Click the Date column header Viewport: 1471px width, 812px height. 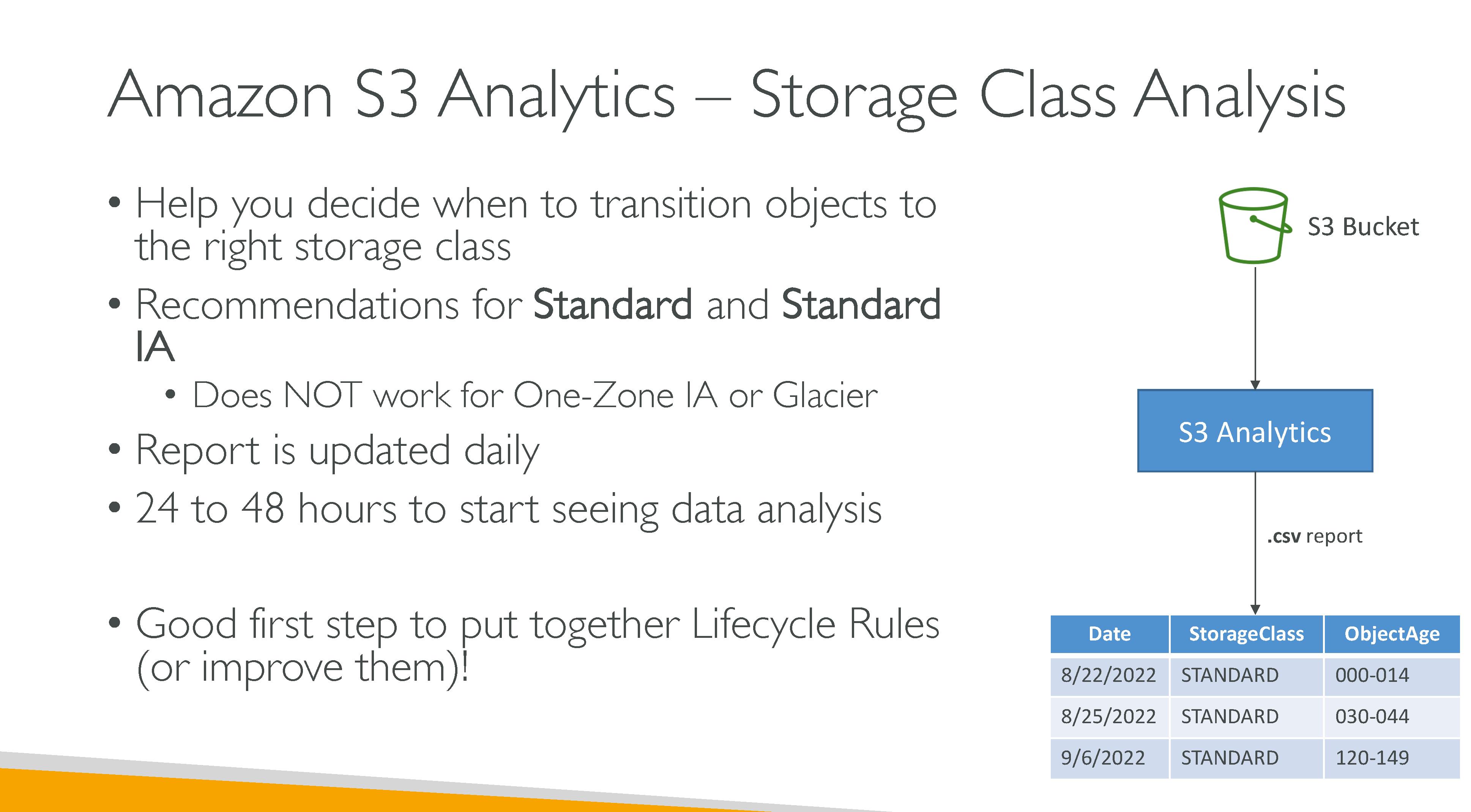[1109, 634]
